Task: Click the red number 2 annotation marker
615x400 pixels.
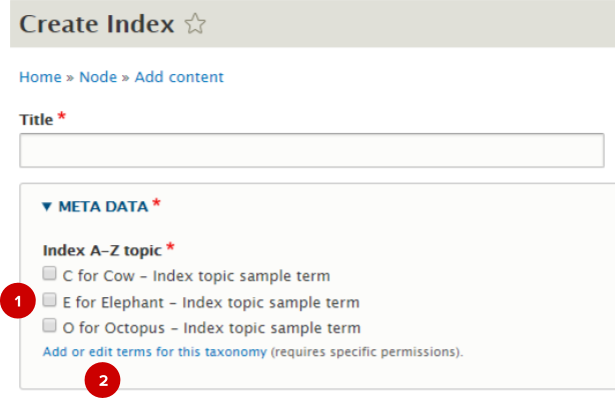Action: [104, 380]
